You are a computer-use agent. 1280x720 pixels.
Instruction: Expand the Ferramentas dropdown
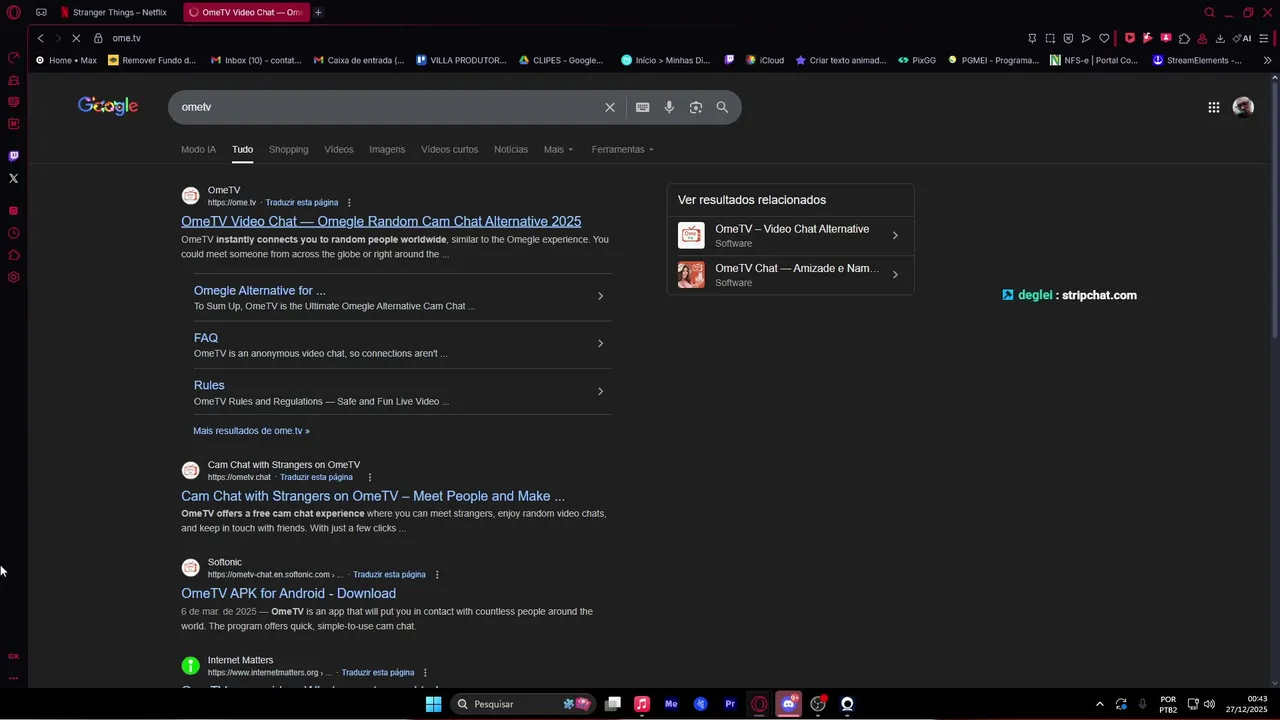coord(622,149)
